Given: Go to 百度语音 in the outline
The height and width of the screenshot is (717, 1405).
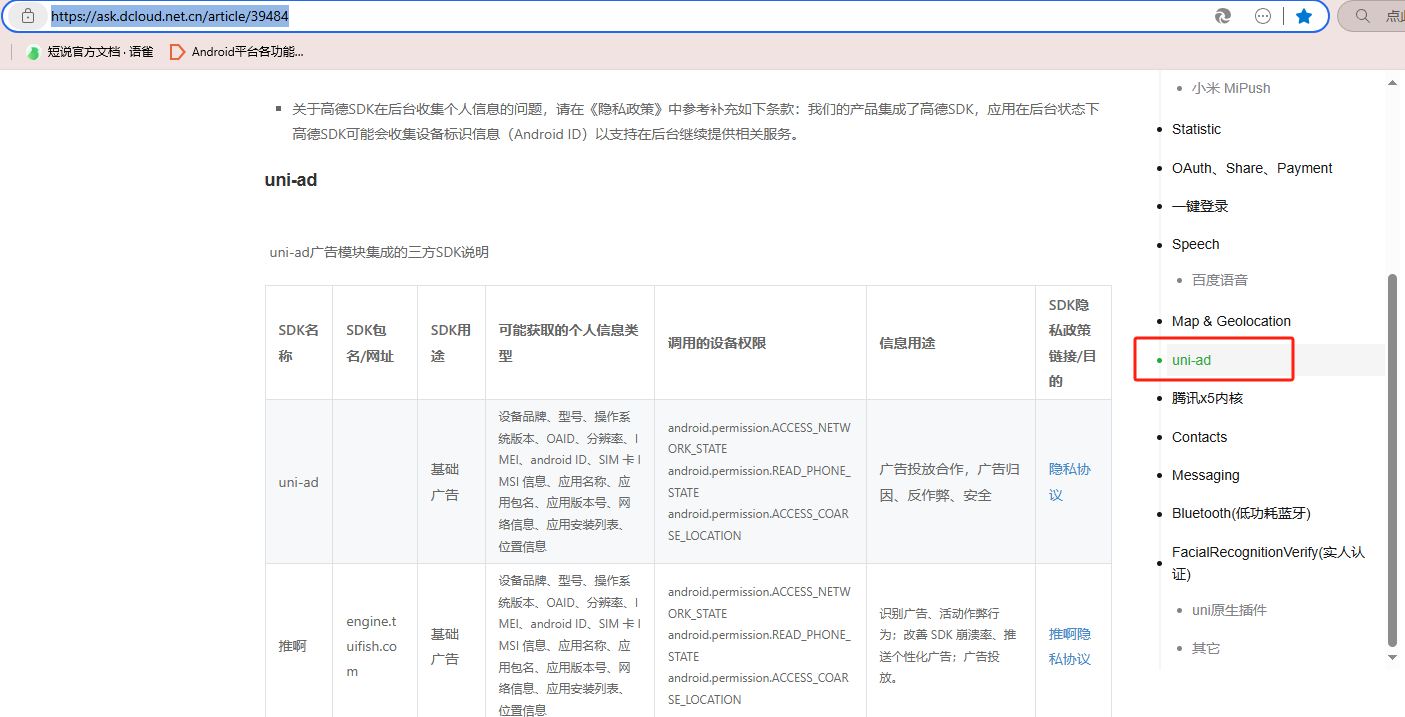Looking at the screenshot, I should (1220, 280).
